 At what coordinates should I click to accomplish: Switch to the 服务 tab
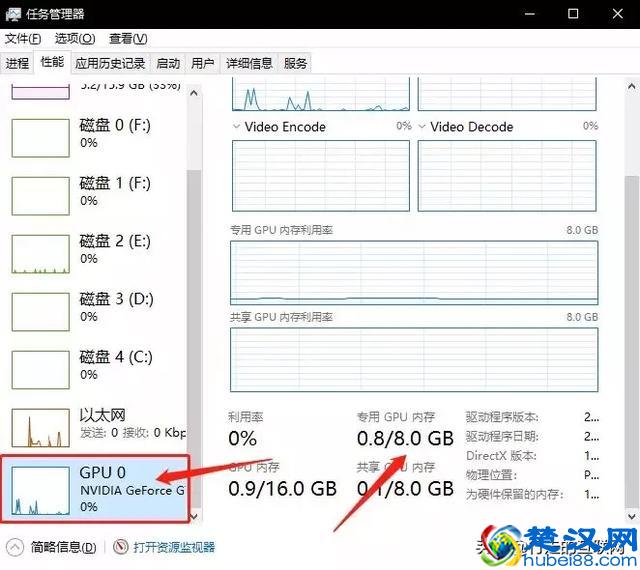[295, 63]
